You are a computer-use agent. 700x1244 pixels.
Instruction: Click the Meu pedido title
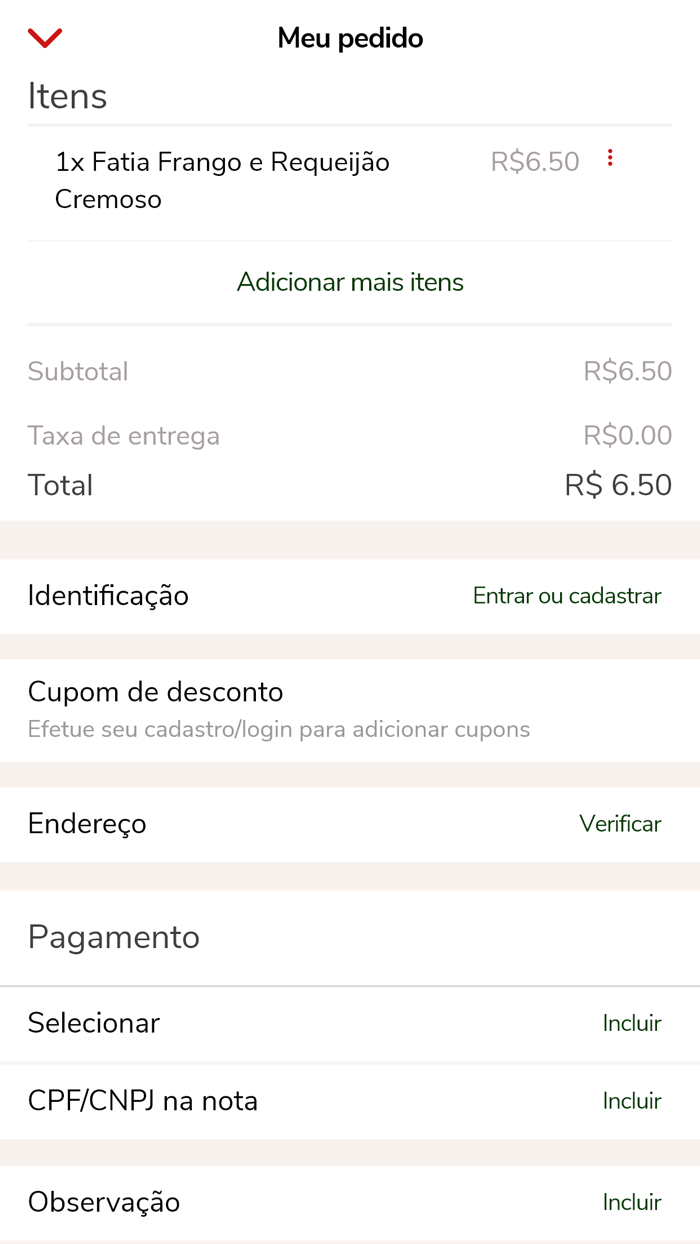click(350, 38)
